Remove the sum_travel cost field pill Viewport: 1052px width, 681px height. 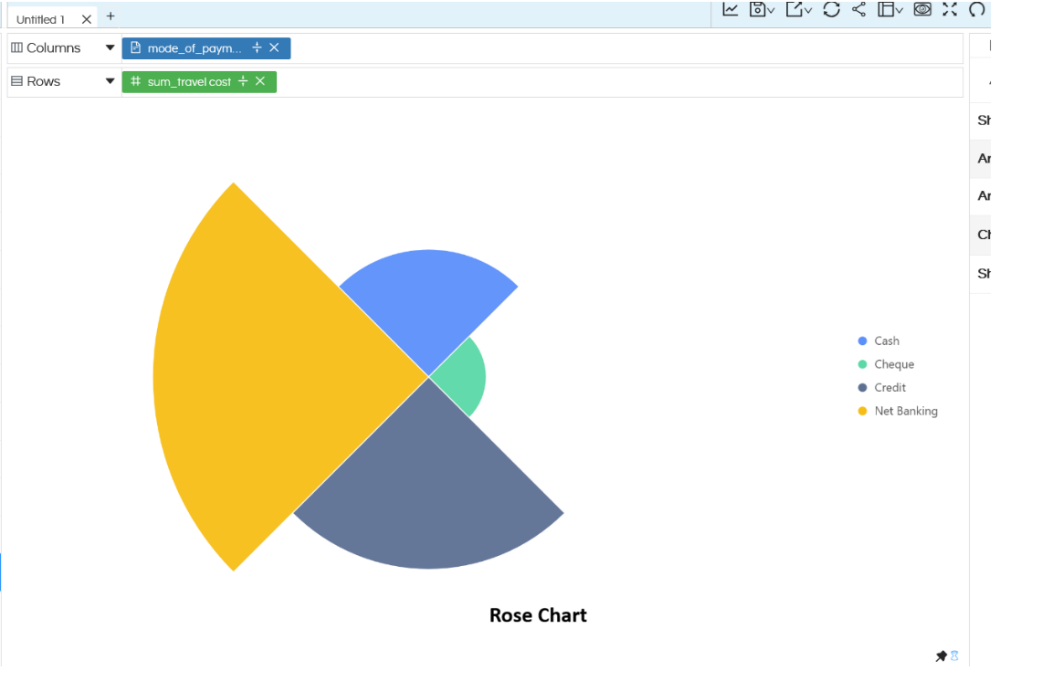click(x=260, y=81)
